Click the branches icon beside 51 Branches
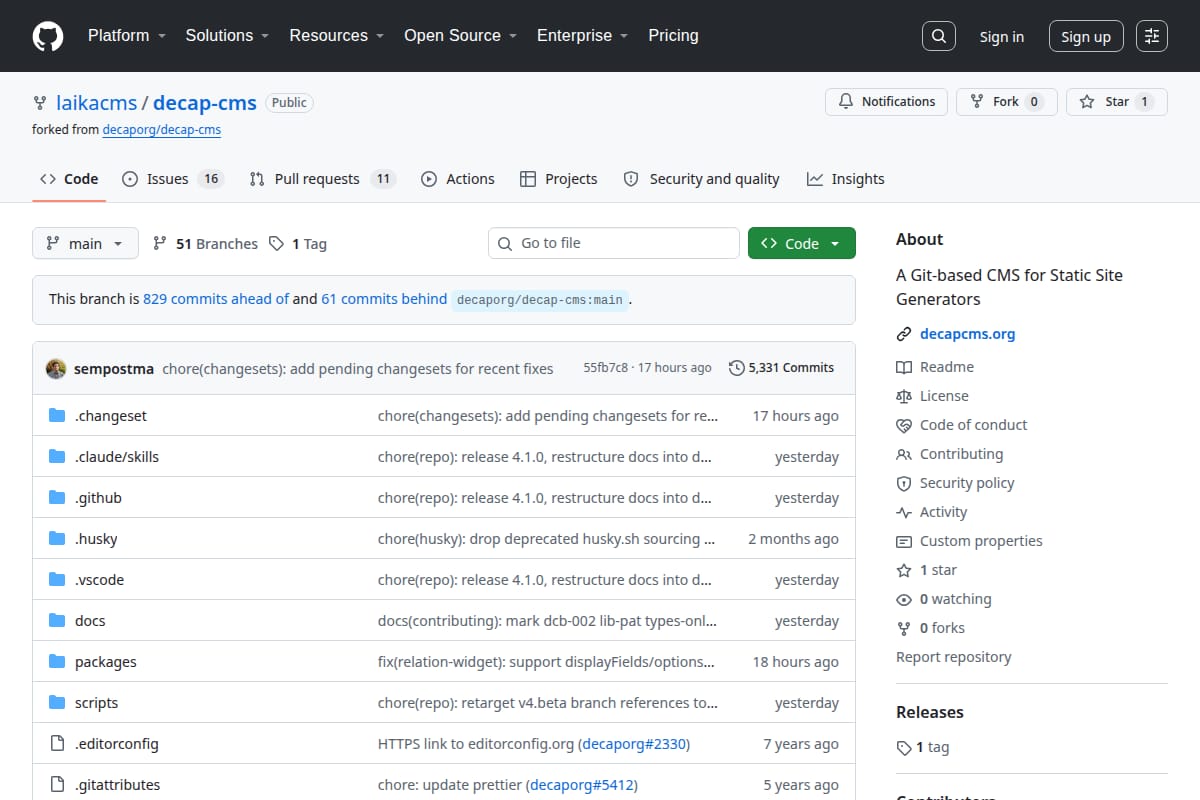Image resolution: width=1200 pixels, height=800 pixels. coord(160,244)
